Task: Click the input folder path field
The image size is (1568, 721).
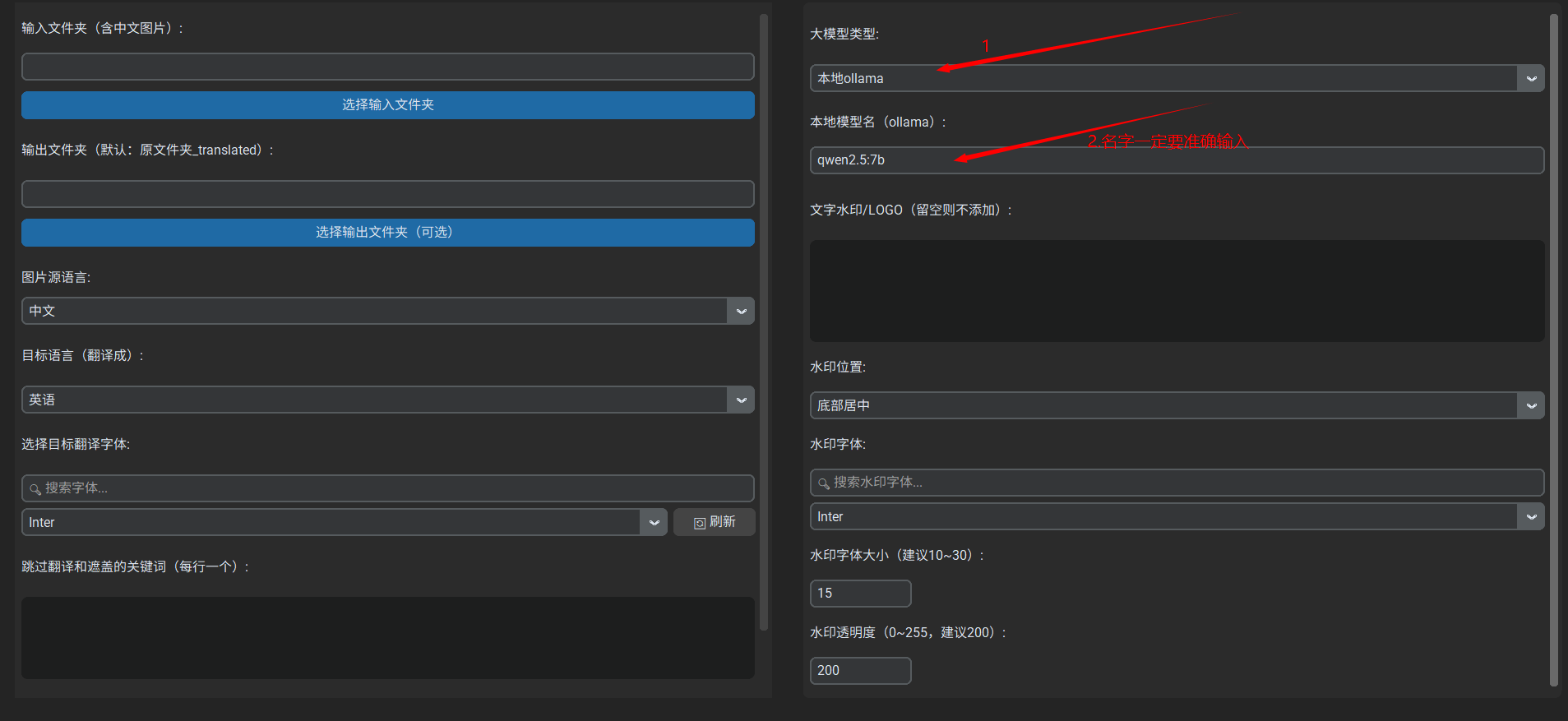Action: (387, 67)
